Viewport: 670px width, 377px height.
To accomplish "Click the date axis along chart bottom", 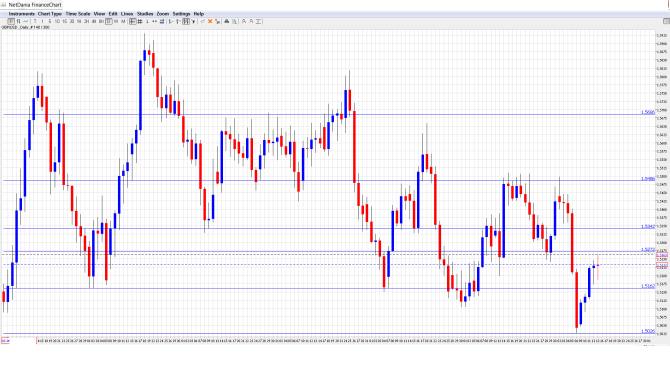I will point(344,341).
